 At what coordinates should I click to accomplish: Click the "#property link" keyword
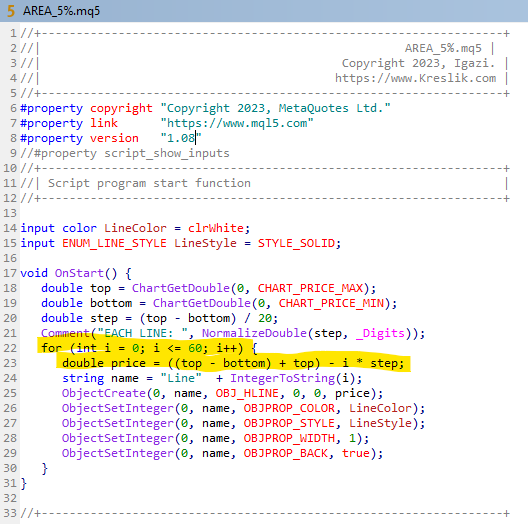click(69, 123)
